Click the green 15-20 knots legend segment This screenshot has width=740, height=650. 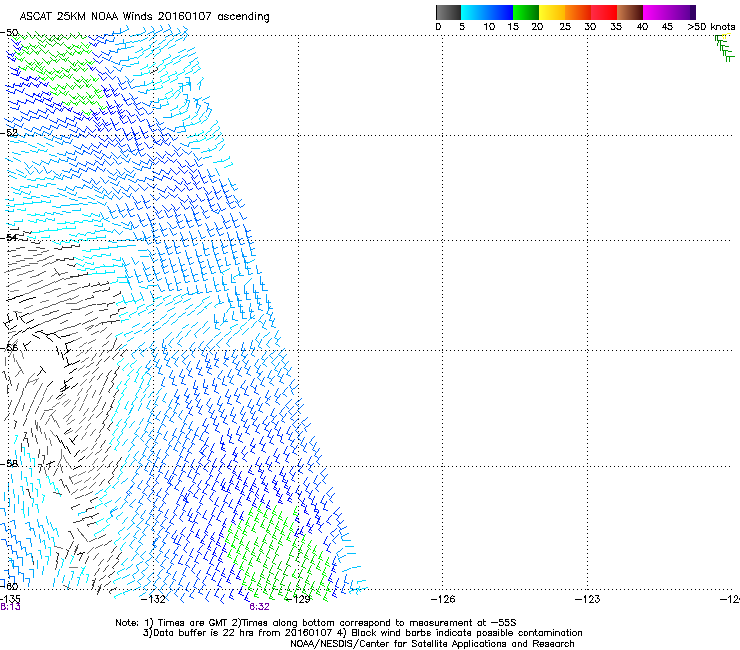pyautogui.click(x=526, y=12)
